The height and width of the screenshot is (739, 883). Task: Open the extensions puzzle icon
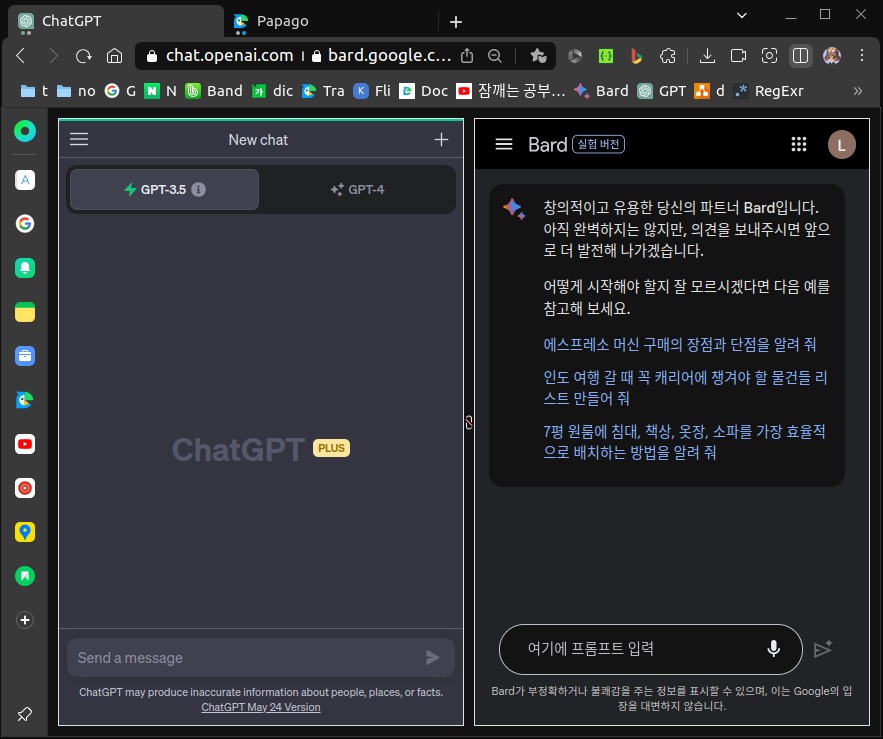point(667,56)
